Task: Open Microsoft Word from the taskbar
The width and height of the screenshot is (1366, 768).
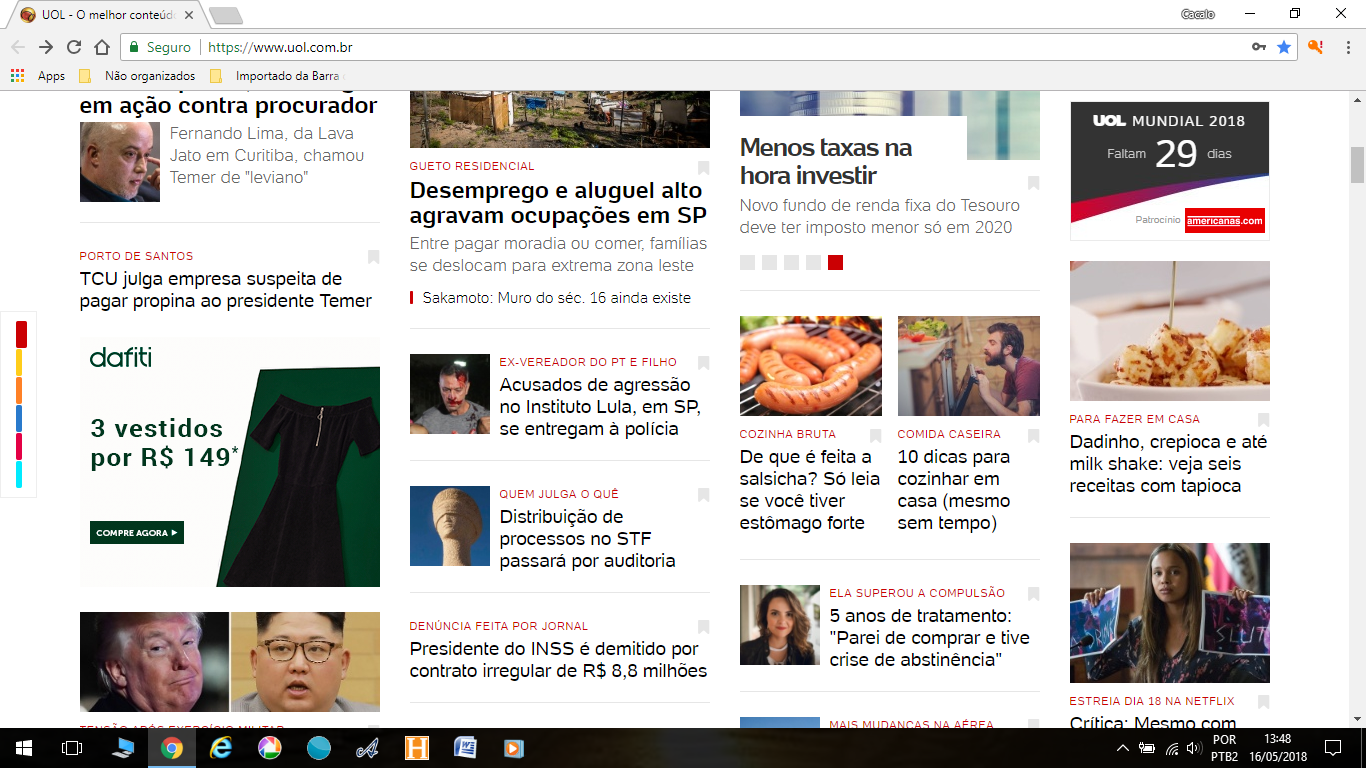Action: (x=465, y=748)
